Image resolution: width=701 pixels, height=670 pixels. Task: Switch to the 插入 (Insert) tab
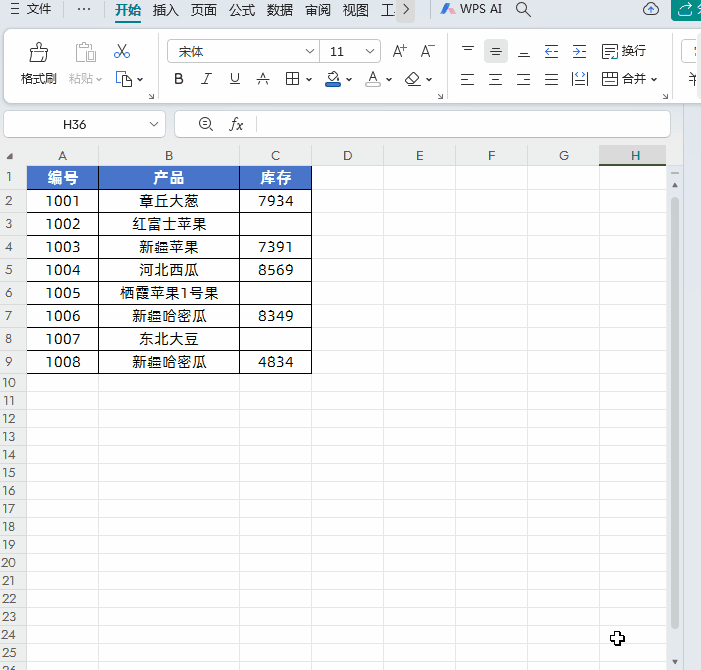[166, 10]
